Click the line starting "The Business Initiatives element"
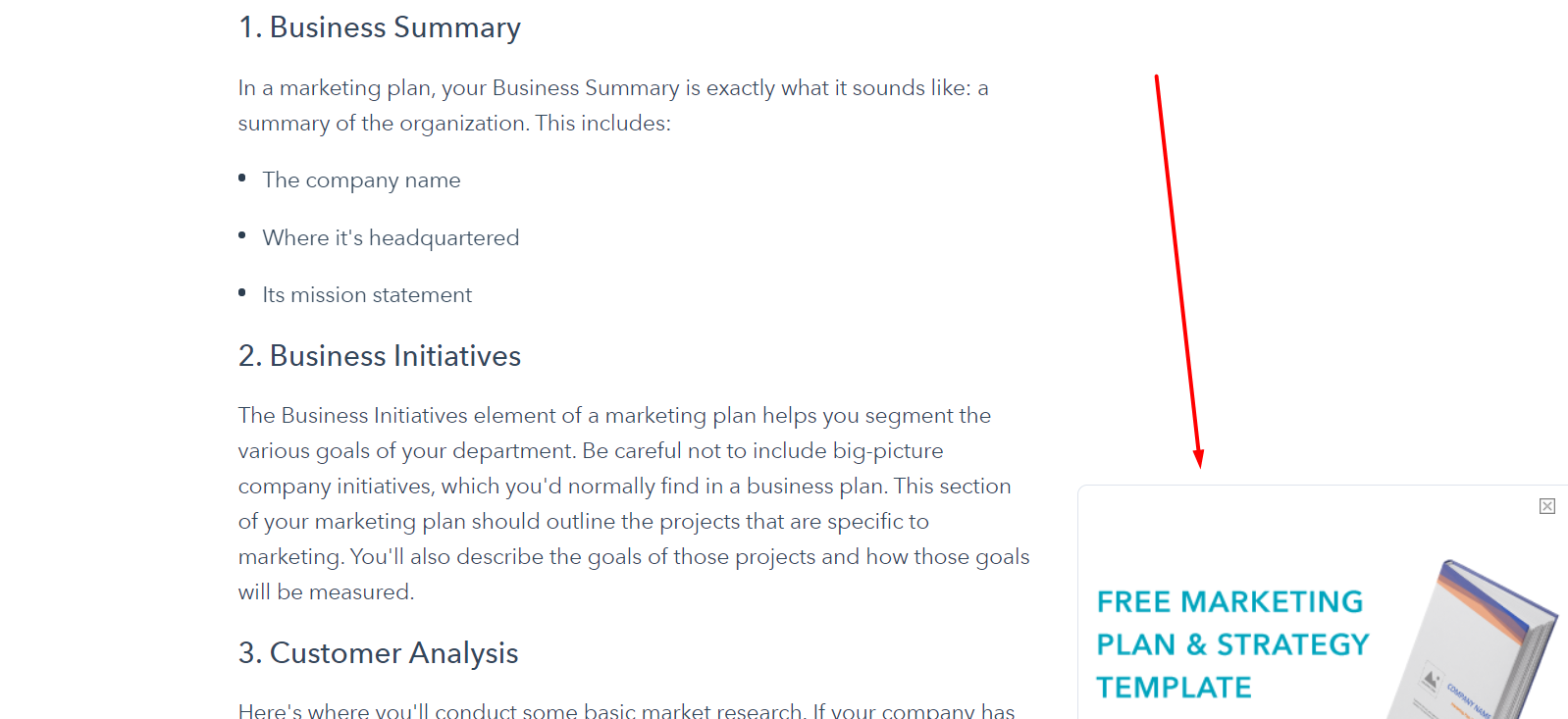Image resolution: width=1568 pixels, height=719 pixels. [614, 416]
